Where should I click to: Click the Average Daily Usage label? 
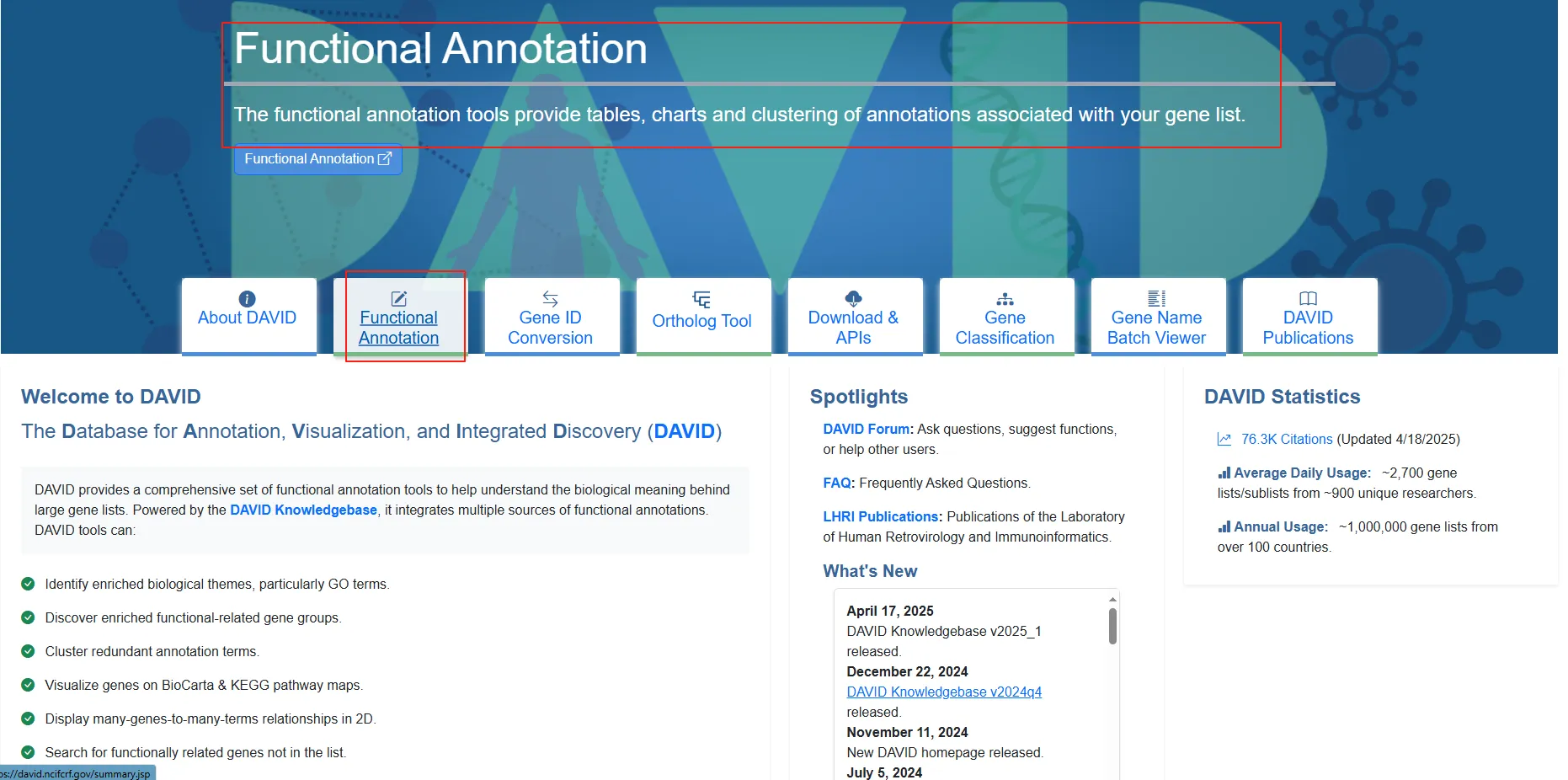click(x=1302, y=473)
